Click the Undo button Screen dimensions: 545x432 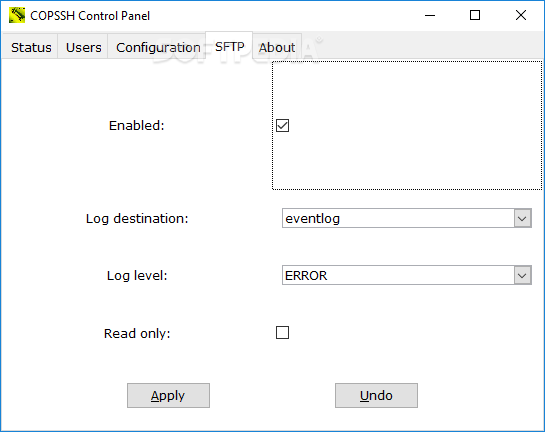[x=376, y=396]
